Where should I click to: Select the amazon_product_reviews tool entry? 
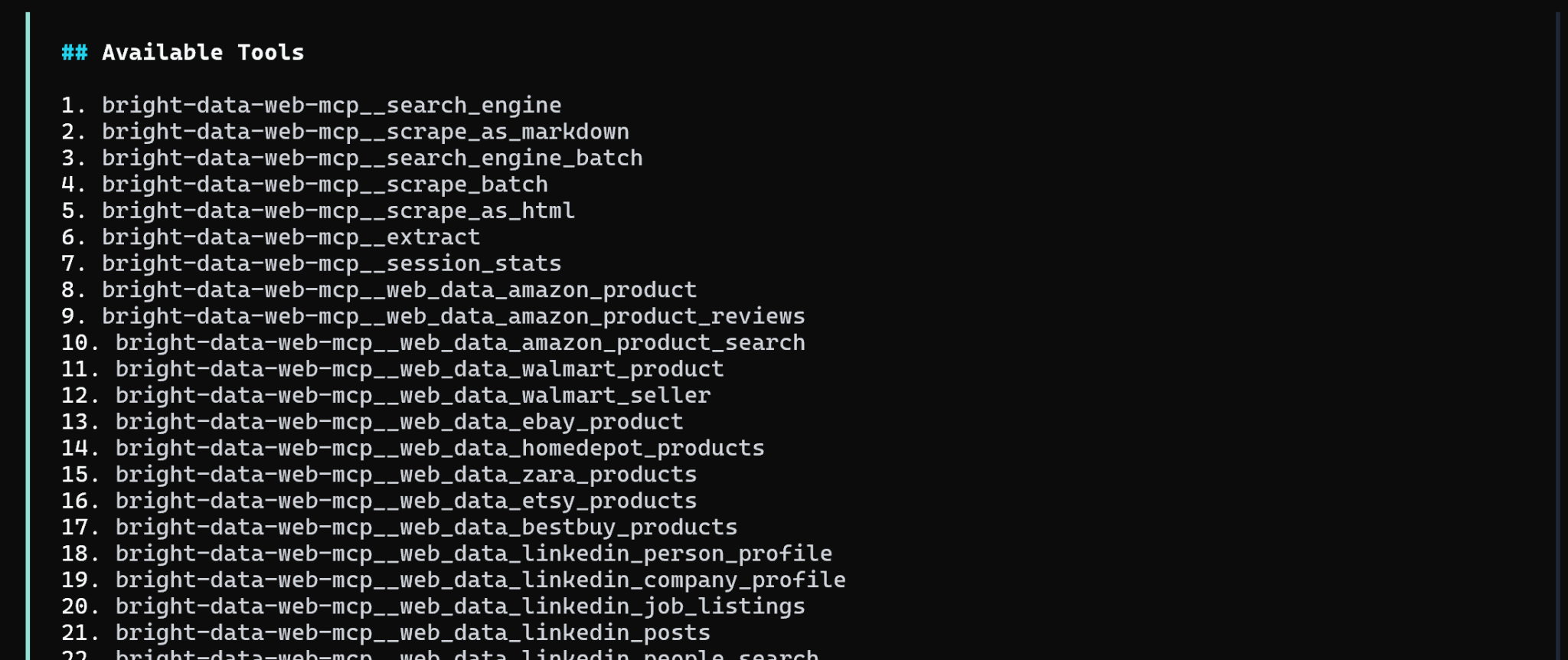click(x=452, y=316)
